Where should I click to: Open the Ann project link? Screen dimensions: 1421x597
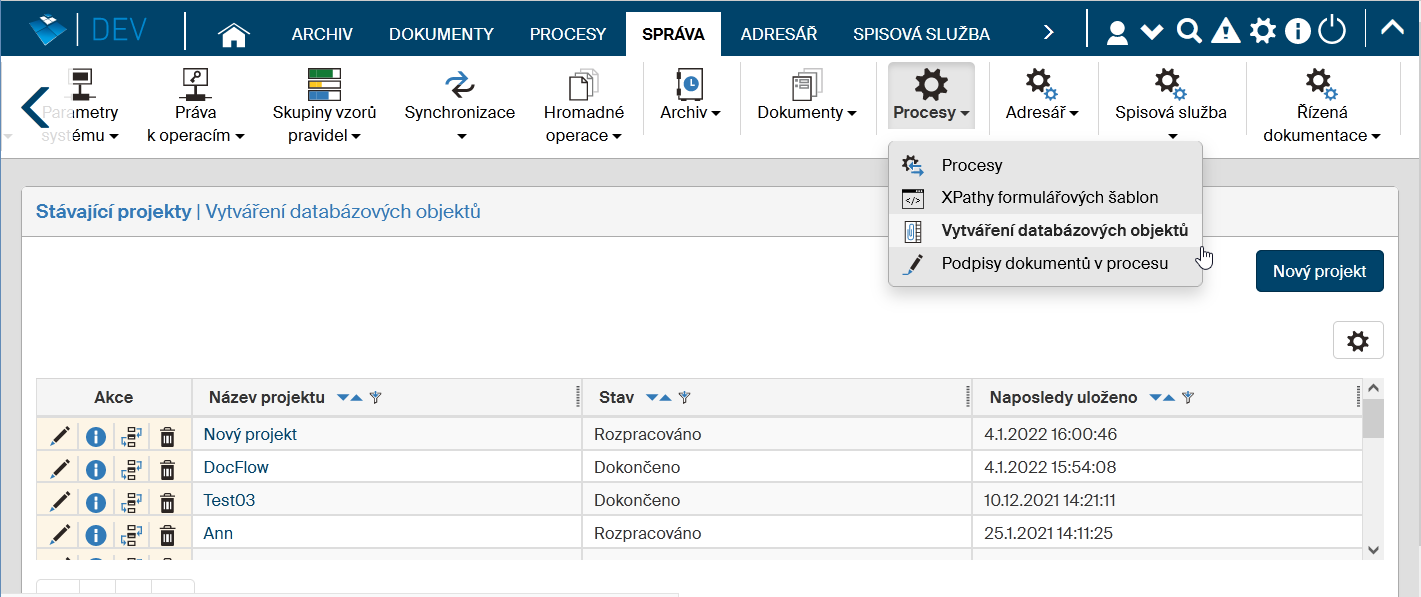click(218, 533)
